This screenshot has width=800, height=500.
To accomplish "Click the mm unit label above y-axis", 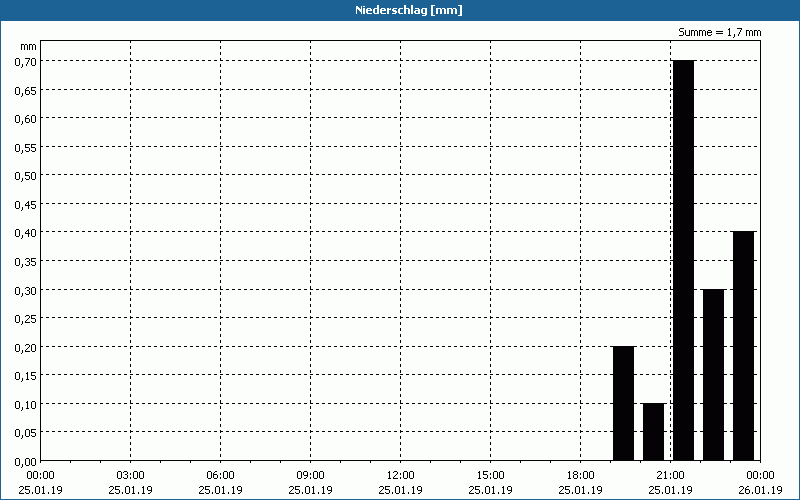I will [28, 47].
